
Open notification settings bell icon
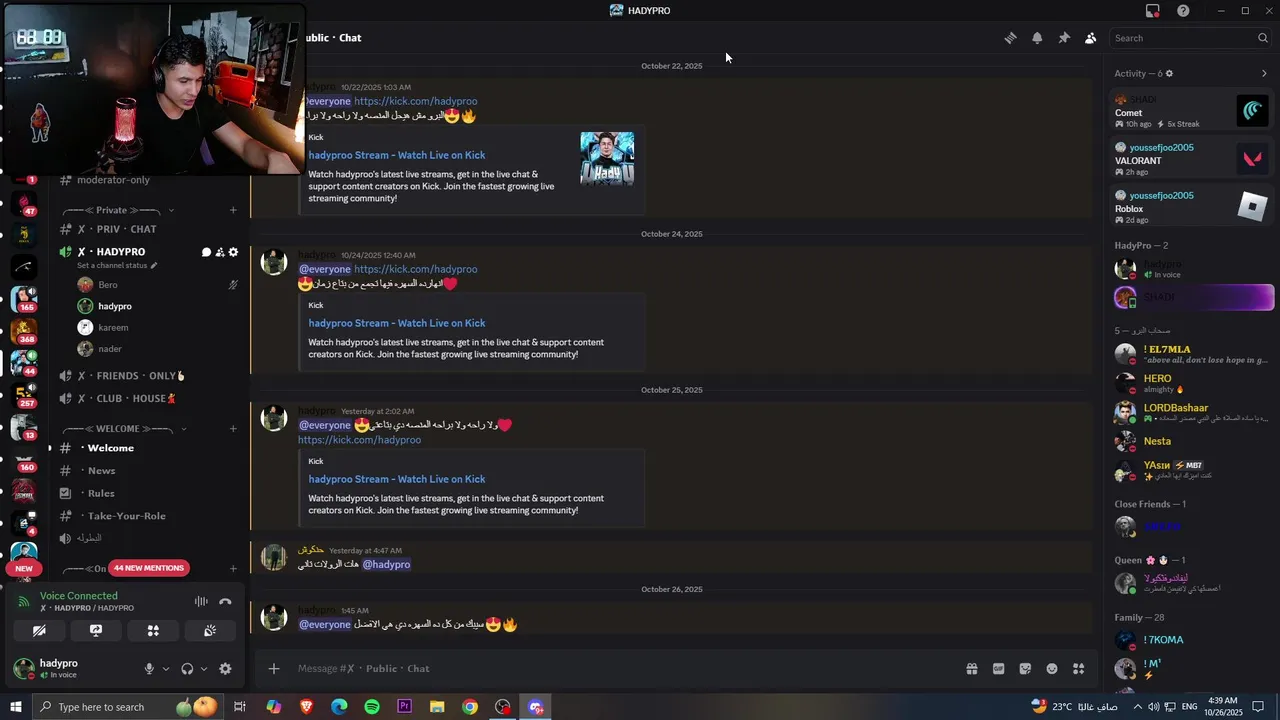click(x=1037, y=38)
